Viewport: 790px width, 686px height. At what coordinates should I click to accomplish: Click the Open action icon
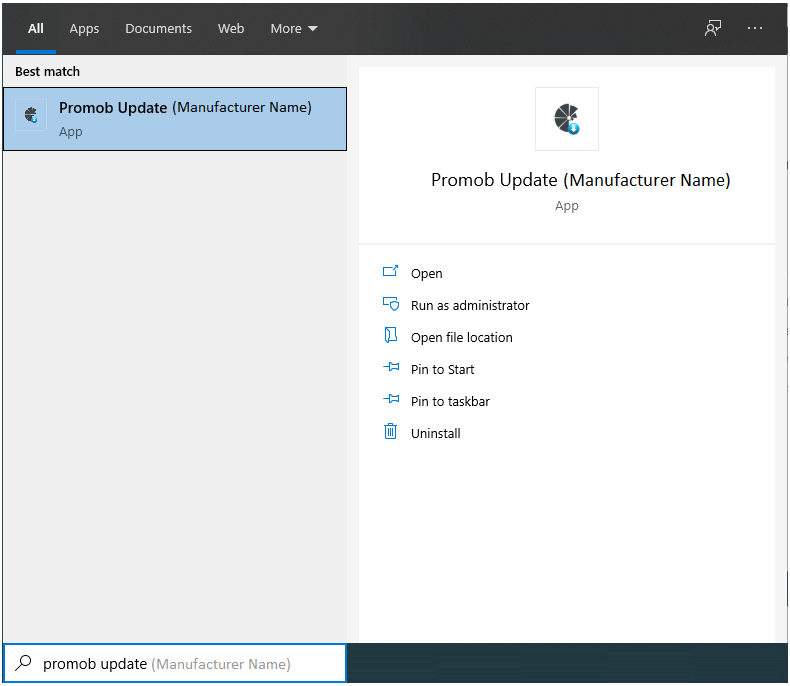tap(390, 272)
